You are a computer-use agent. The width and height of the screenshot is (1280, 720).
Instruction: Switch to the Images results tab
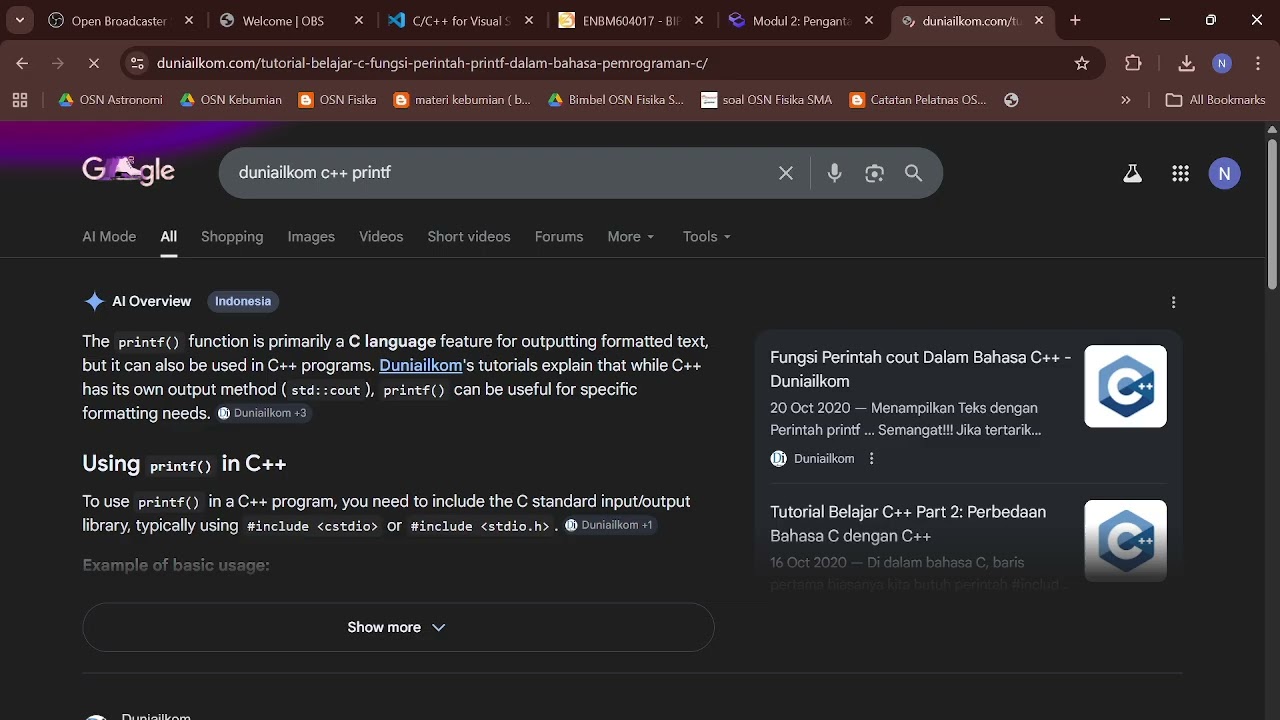click(311, 237)
